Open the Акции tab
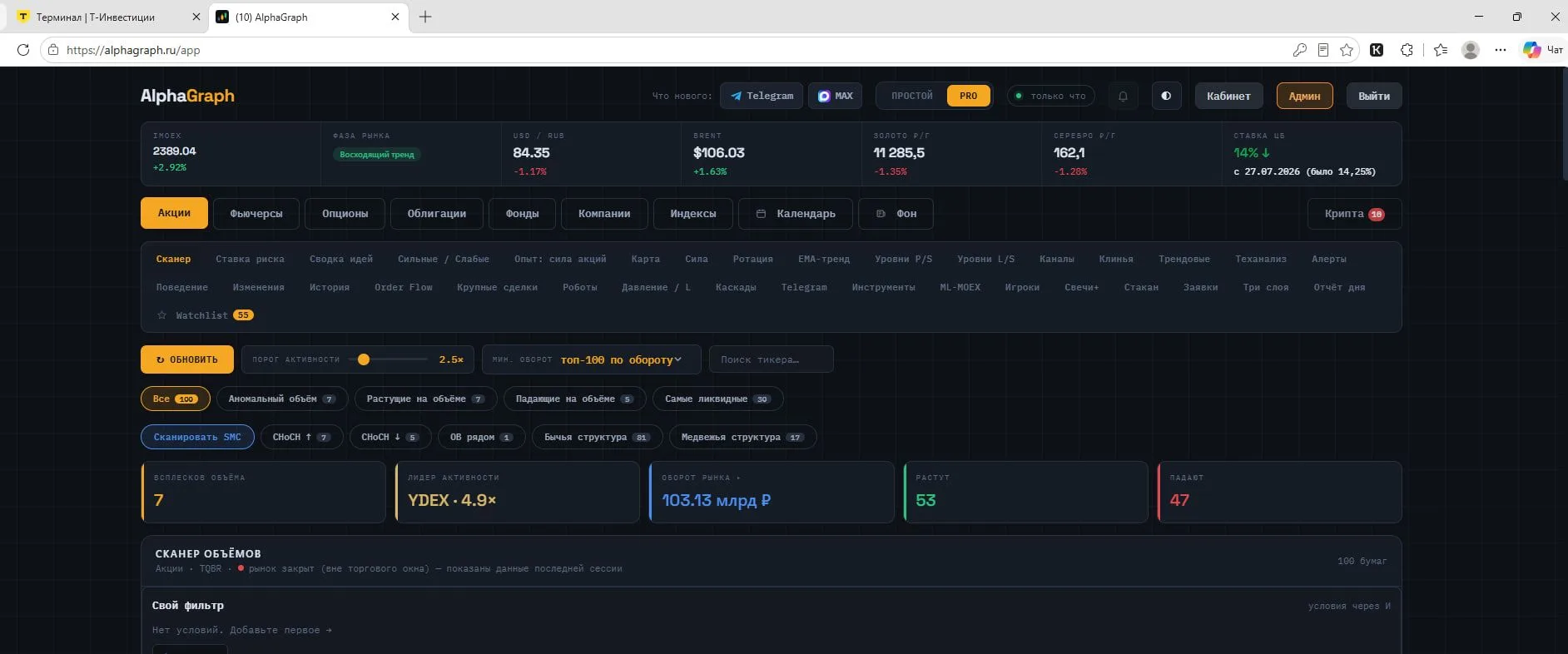This screenshot has width=1568, height=654. point(174,213)
